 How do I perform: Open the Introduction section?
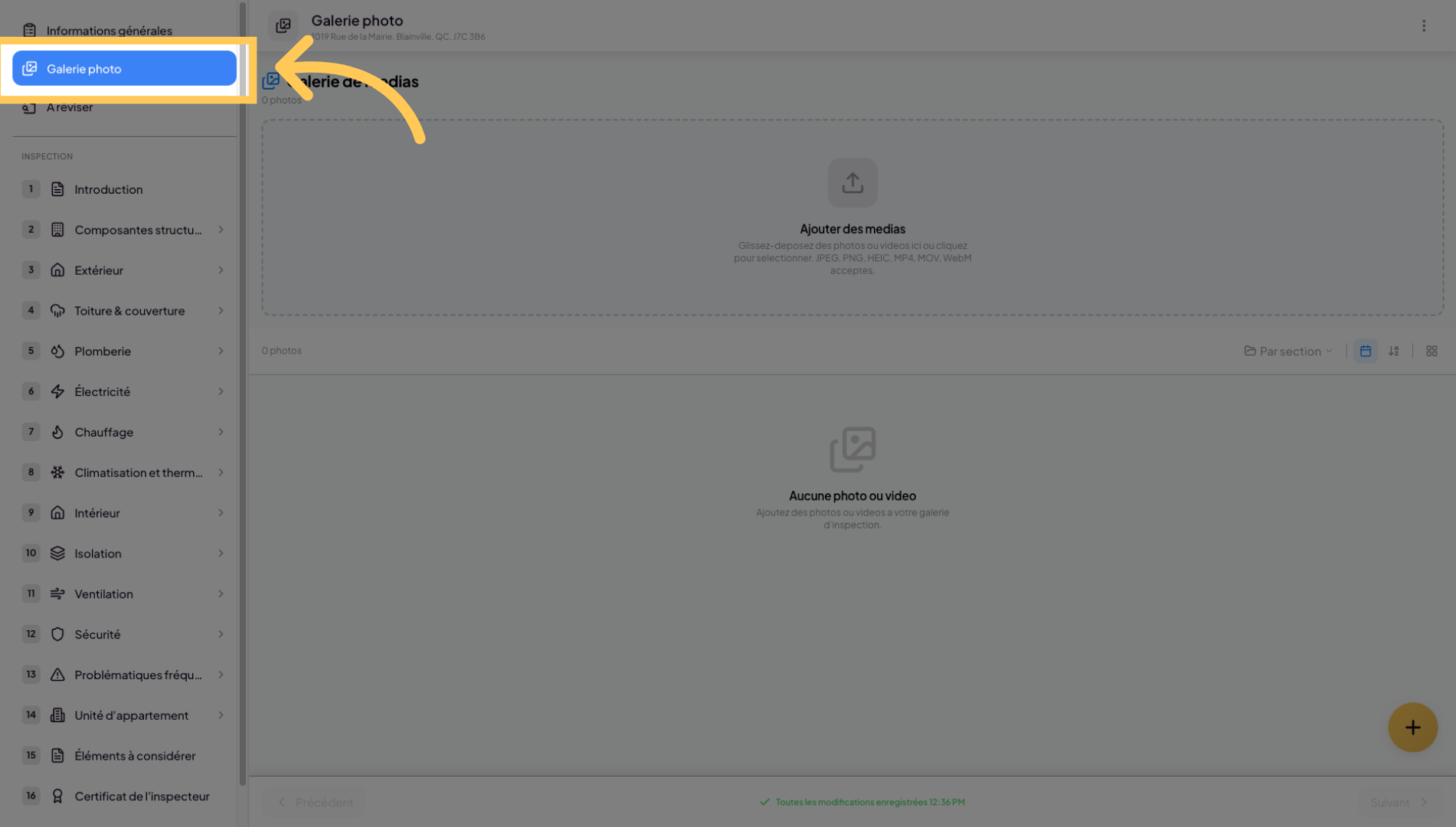pos(124,189)
